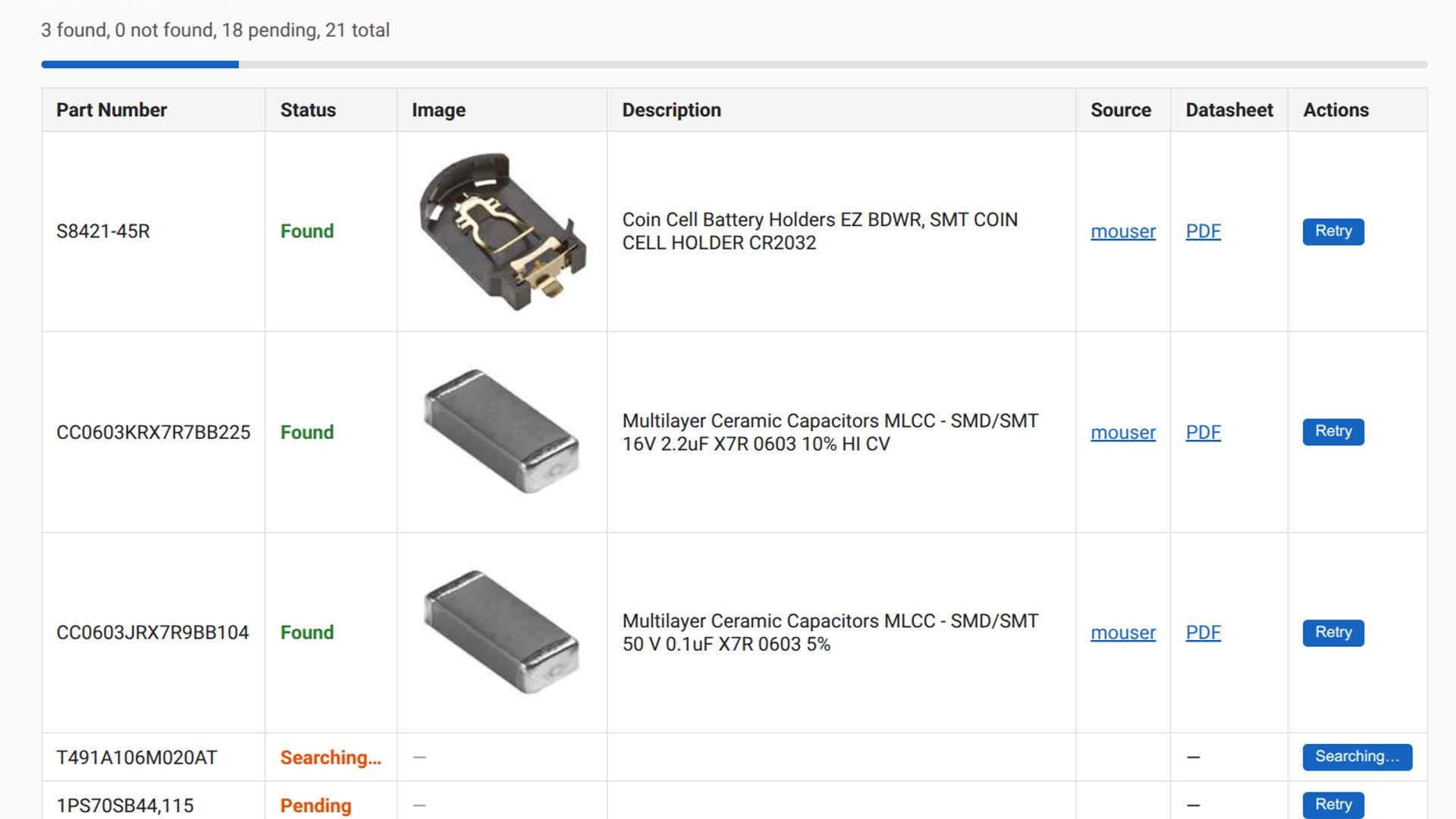Open mouser source for 2.2uF capacitor
1456x819 pixels.
tap(1122, 432)
